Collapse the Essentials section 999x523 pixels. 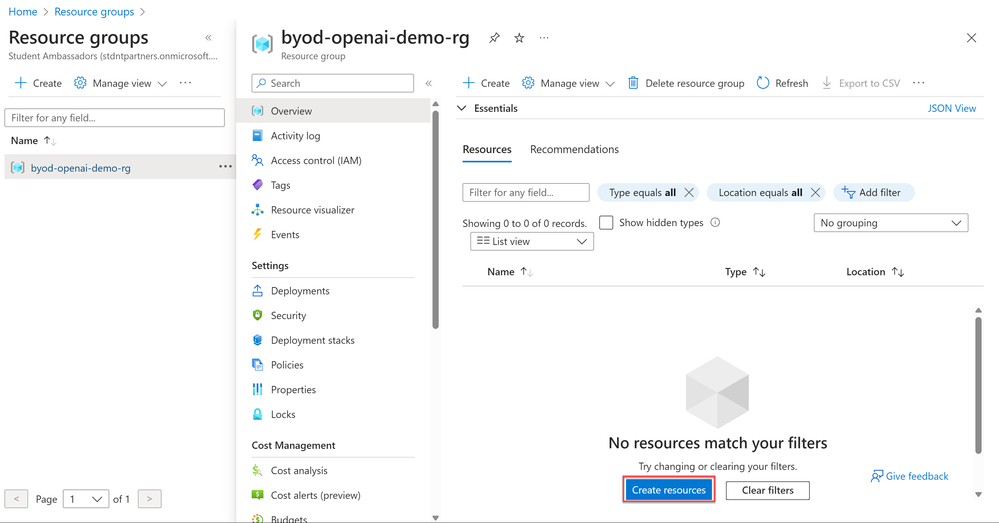[x=462, y=108]
